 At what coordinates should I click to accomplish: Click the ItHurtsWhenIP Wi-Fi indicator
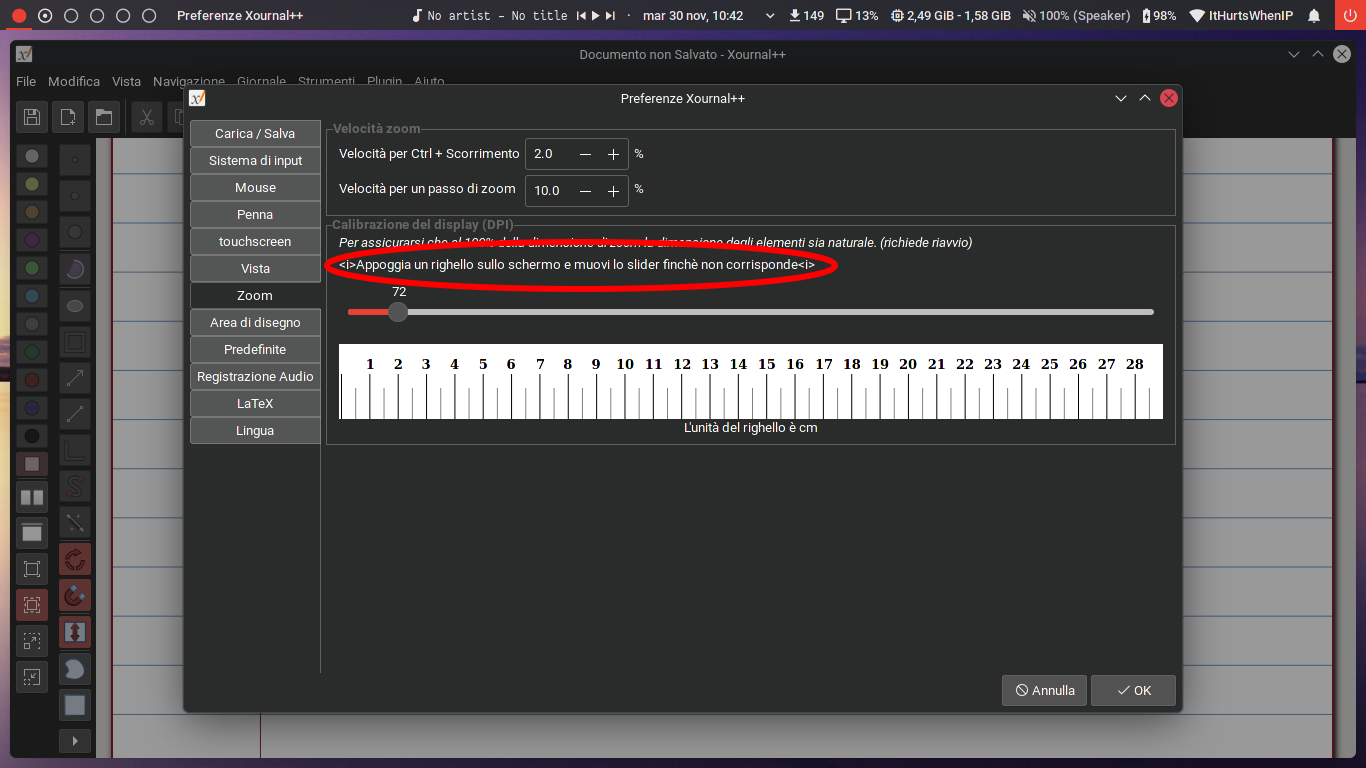(x=1241, y=16)
